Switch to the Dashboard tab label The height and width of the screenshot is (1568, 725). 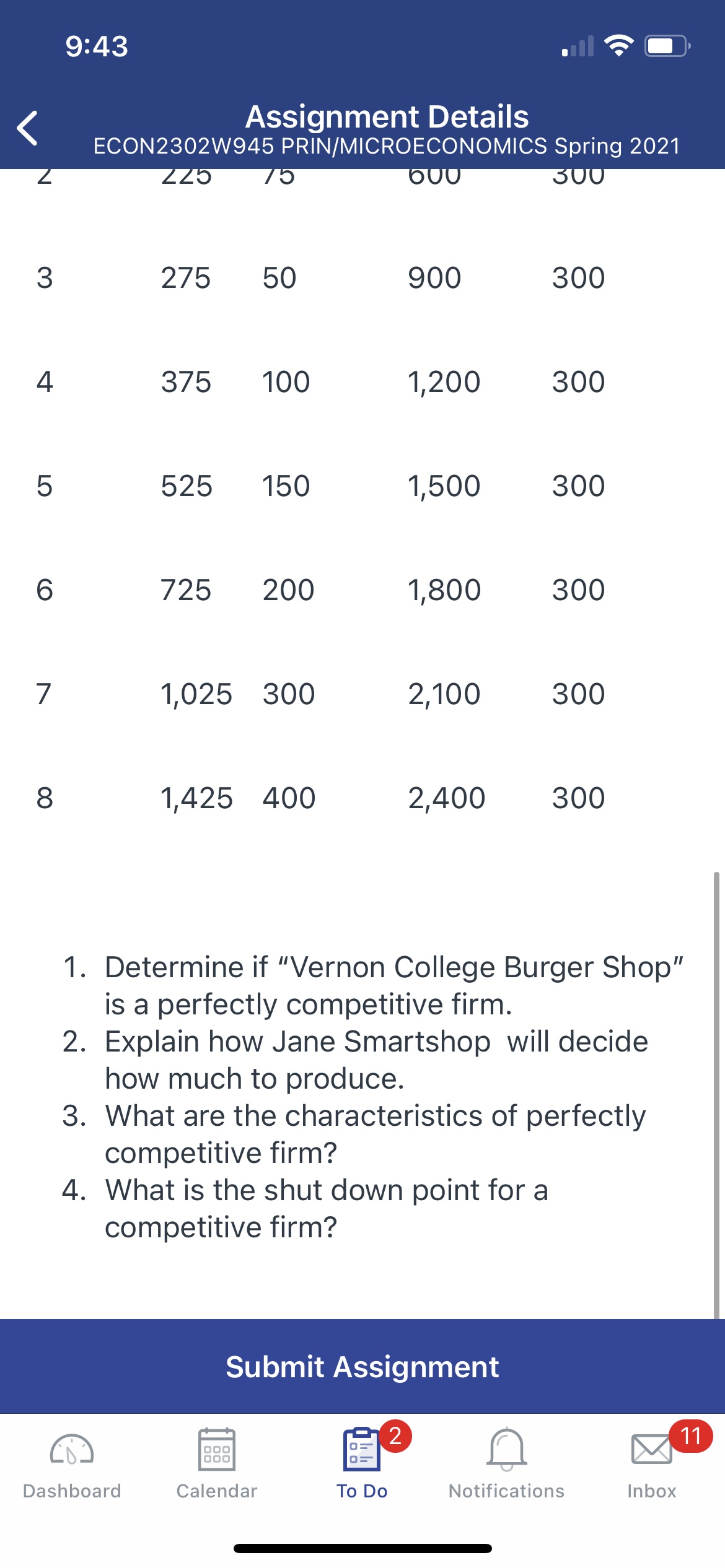tap(72, 1491)
